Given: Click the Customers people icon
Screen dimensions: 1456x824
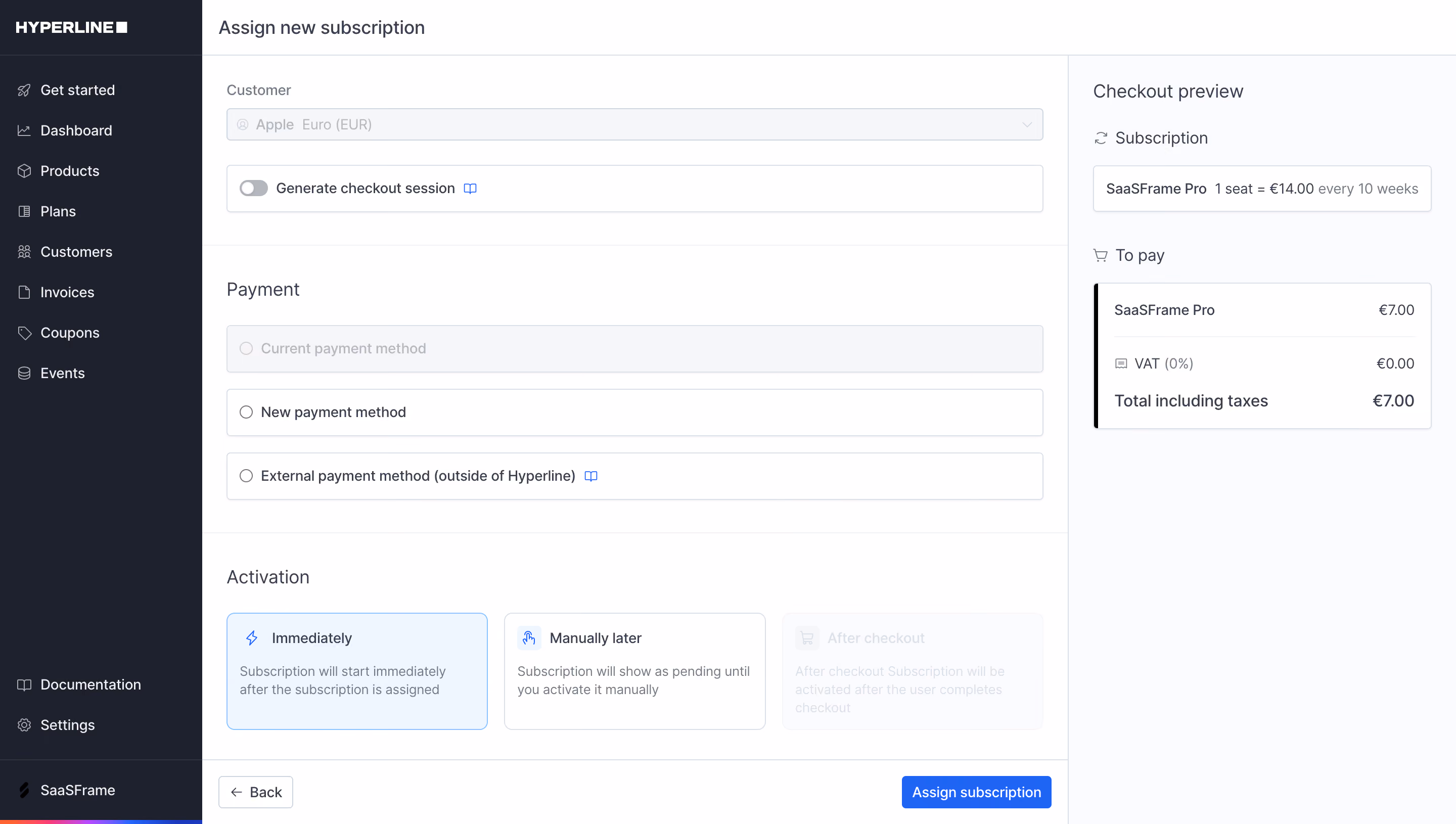Looking at the screenshot, I should [x=24, y=252].
